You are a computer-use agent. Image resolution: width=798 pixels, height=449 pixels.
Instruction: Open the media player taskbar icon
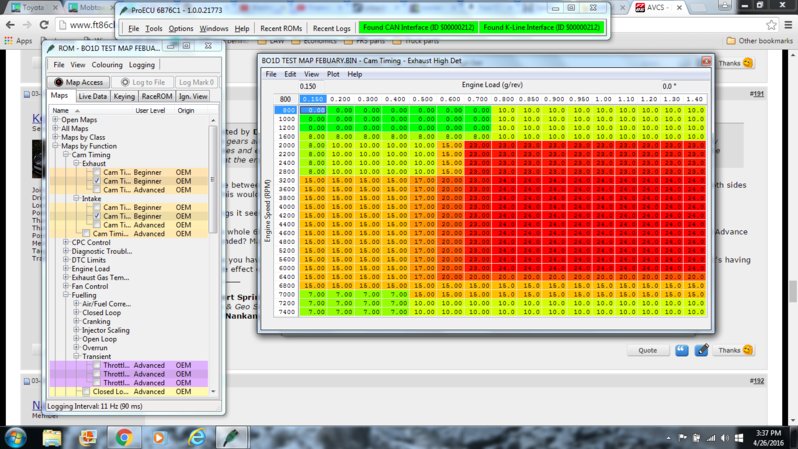(159, 438)
